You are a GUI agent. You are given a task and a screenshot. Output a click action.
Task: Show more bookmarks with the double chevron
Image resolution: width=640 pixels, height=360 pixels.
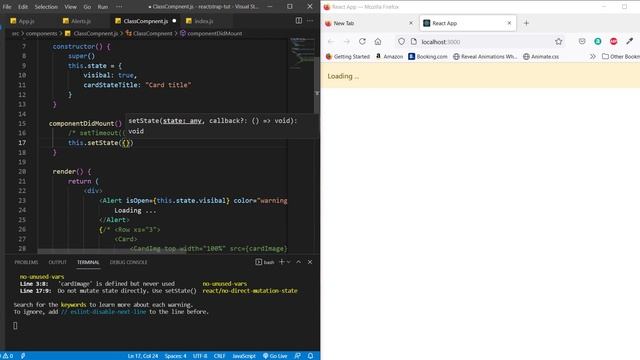tap(593, 57)
